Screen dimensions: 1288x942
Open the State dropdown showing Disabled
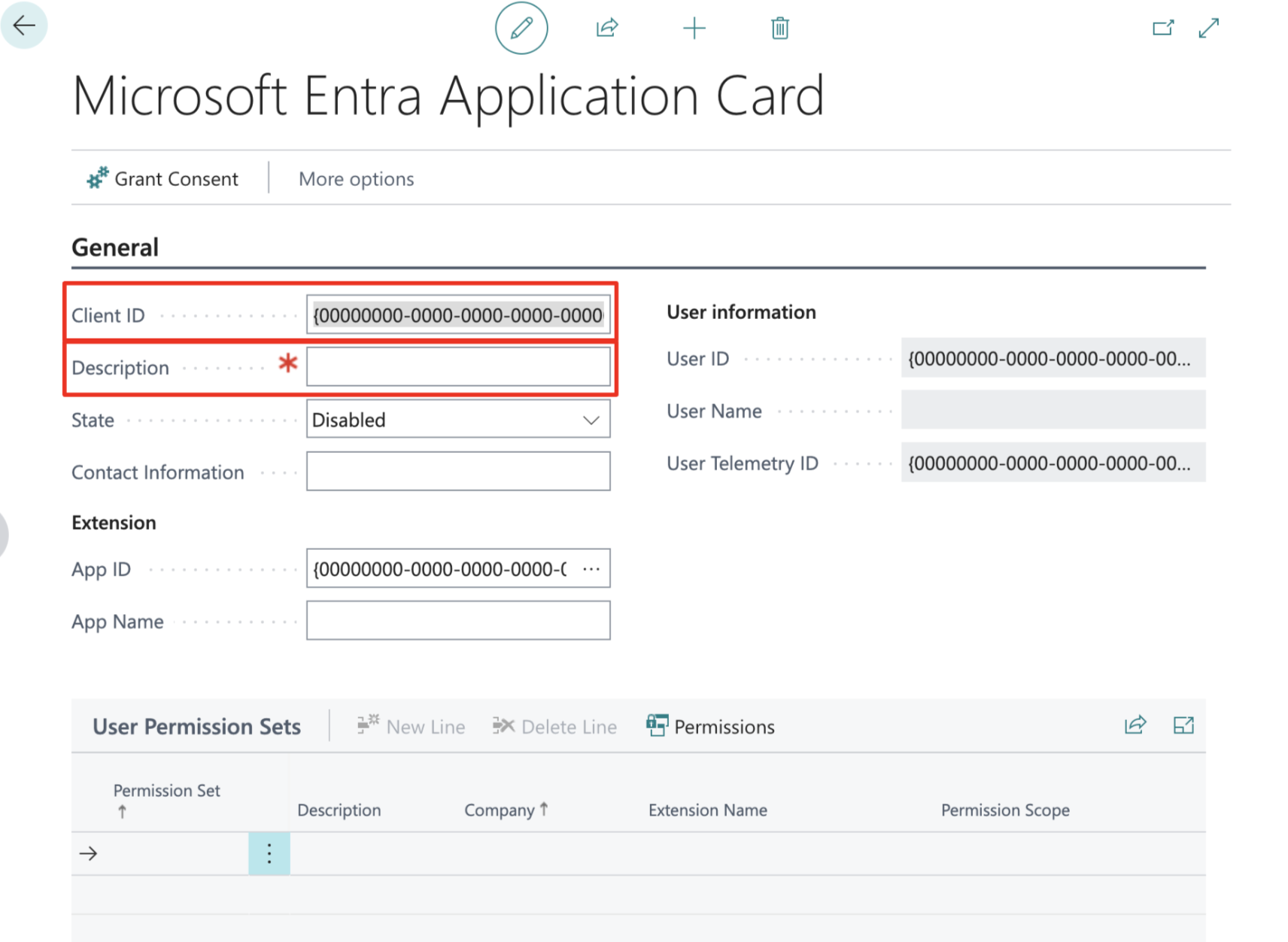[458, 419]
